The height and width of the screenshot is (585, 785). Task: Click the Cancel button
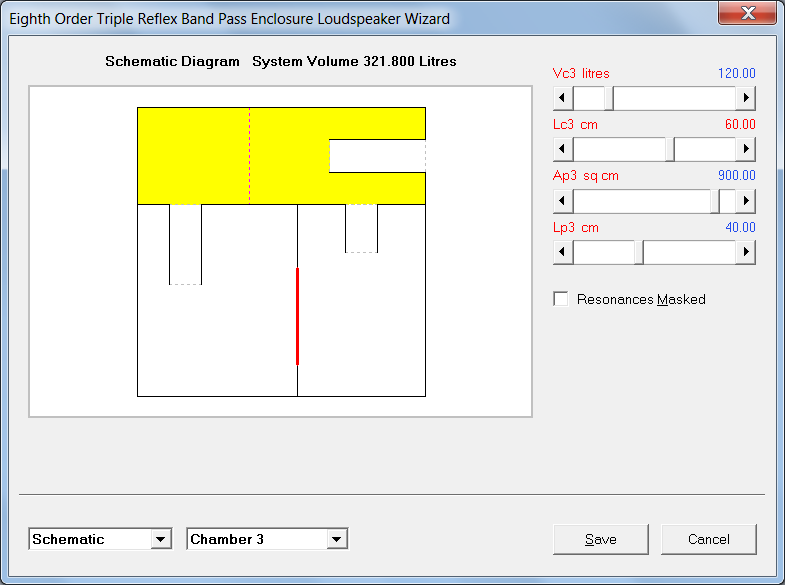coord(709,539)
